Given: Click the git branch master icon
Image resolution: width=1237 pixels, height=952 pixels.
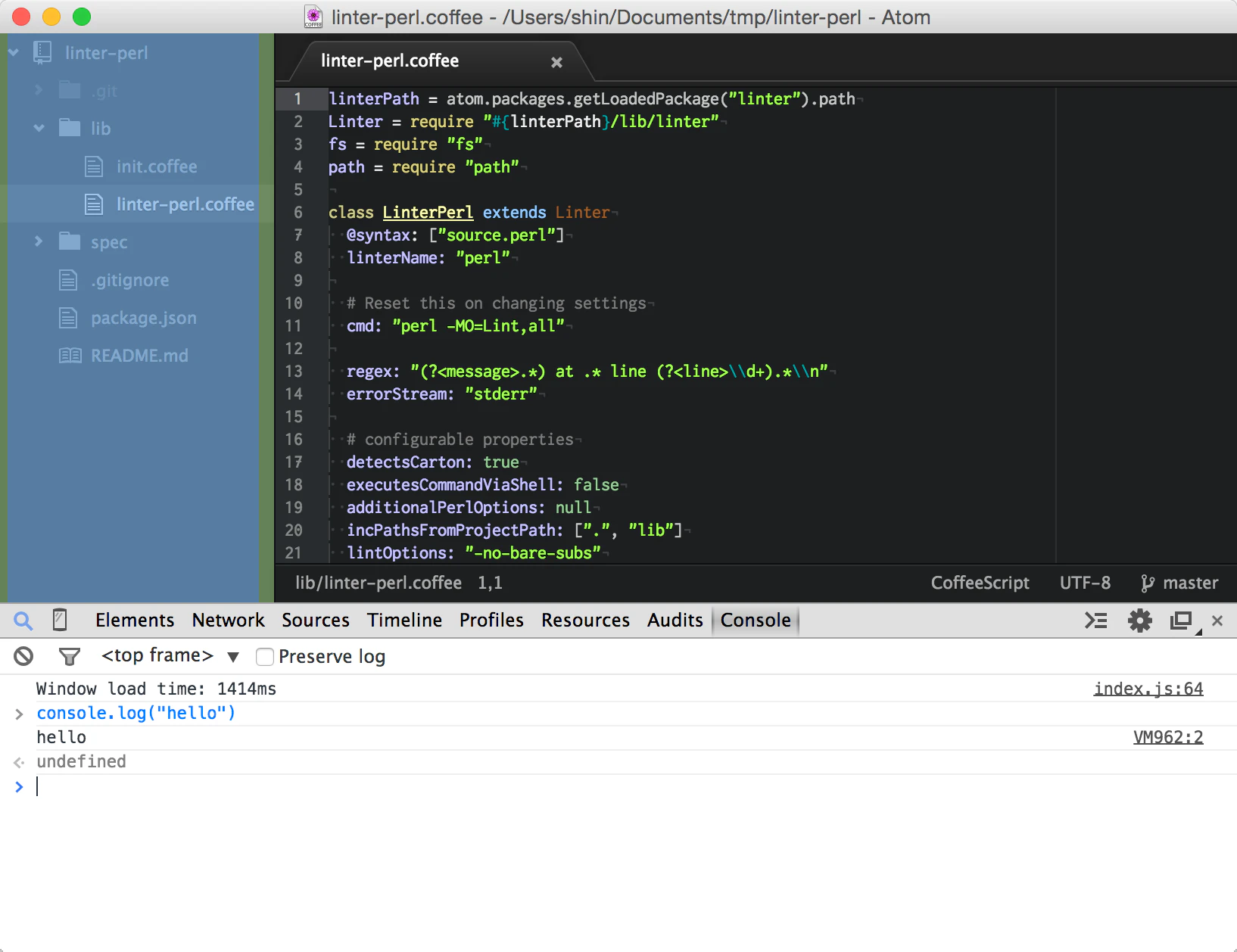Looking at the screenshot, I should coord(1148,583).
